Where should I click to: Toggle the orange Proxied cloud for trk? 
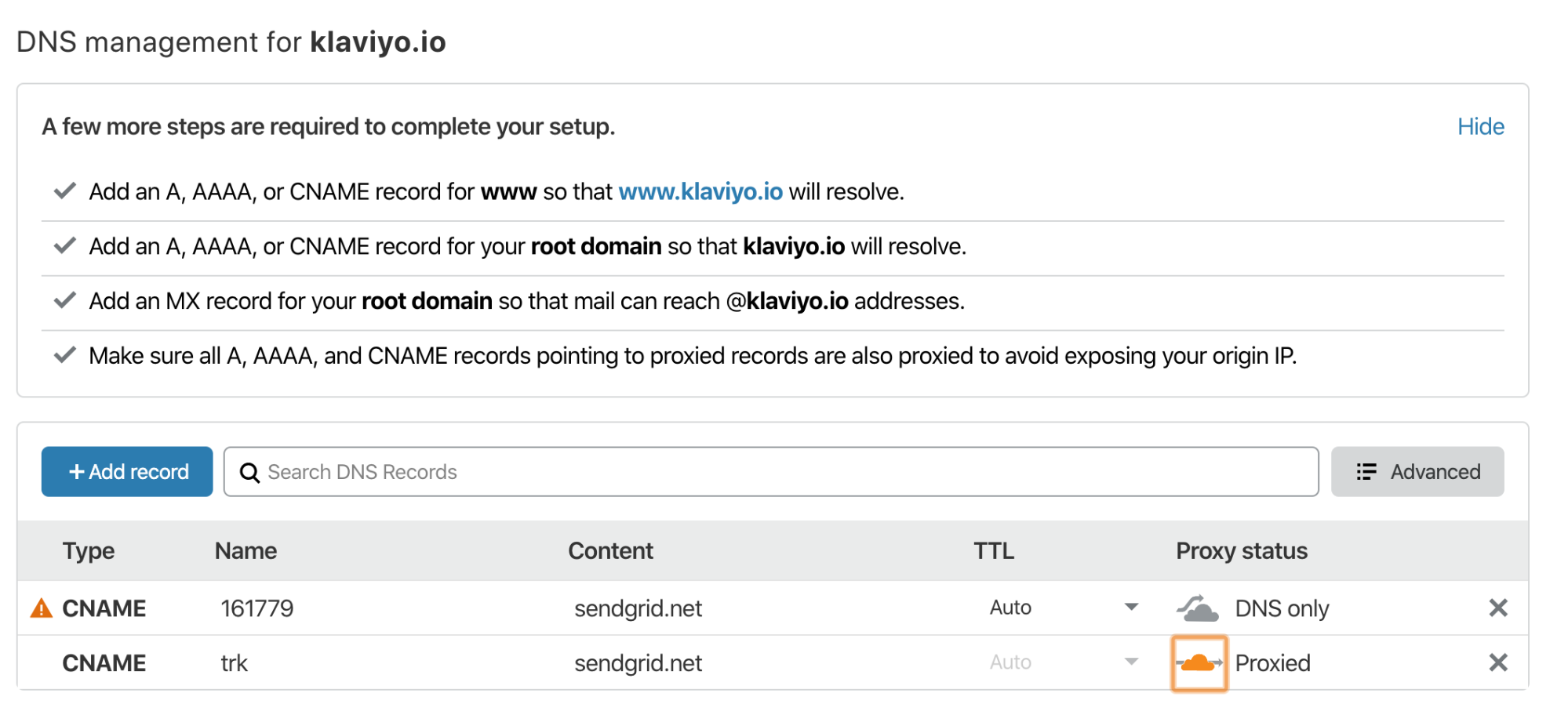pyautogui.click(x=1199, y=663)
